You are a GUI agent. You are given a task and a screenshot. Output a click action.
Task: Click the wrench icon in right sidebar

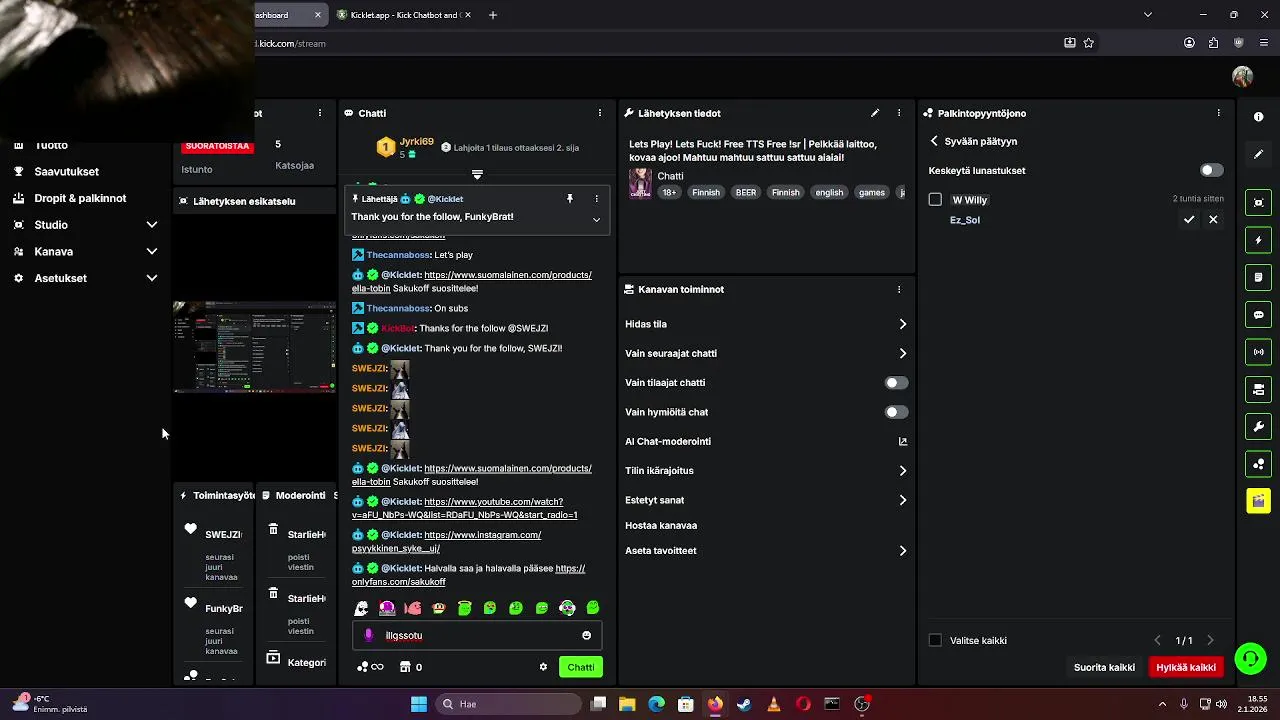1258,427
